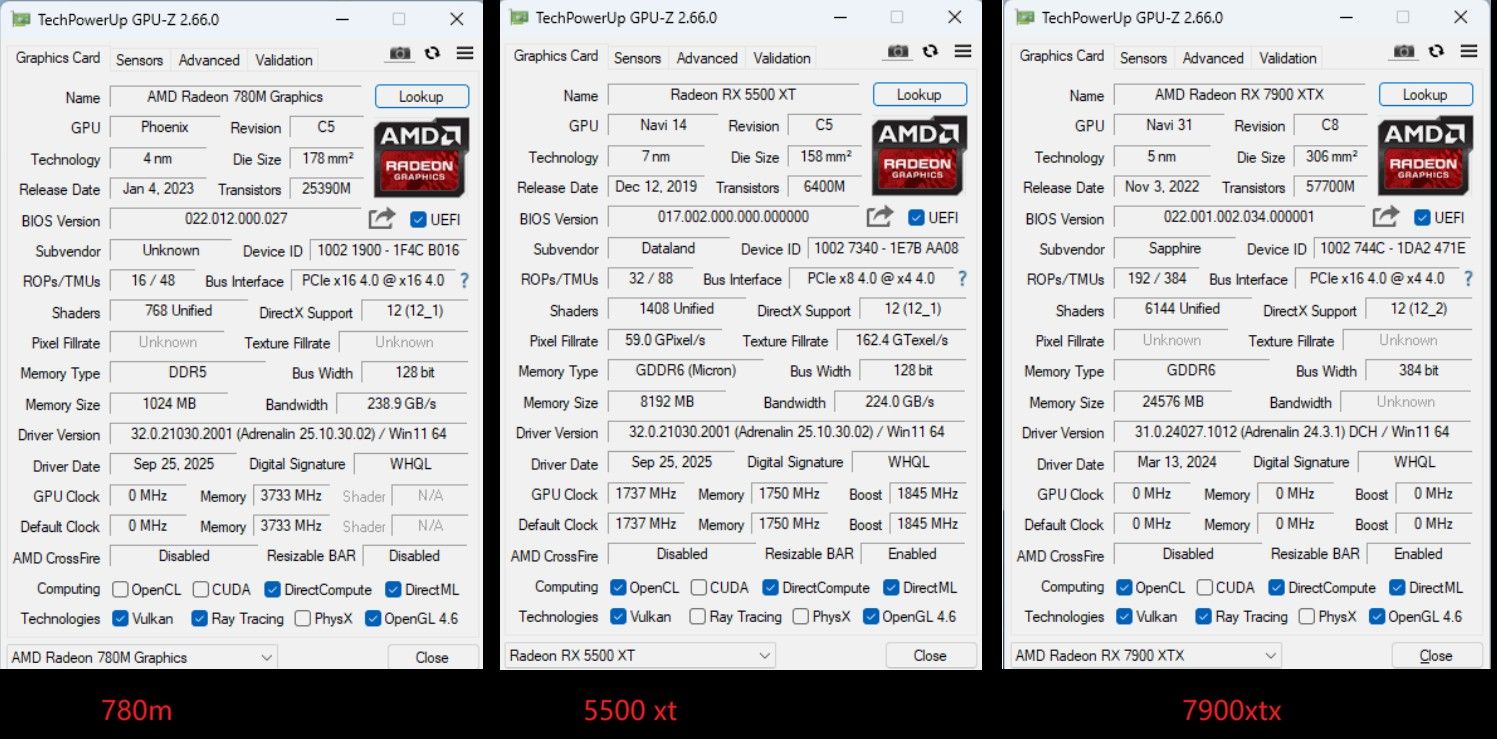Click the Subvendor field showing Sapphire
Image resolution: width=1497 pixels, height=739 pixels.
[x=1176, y=248]
